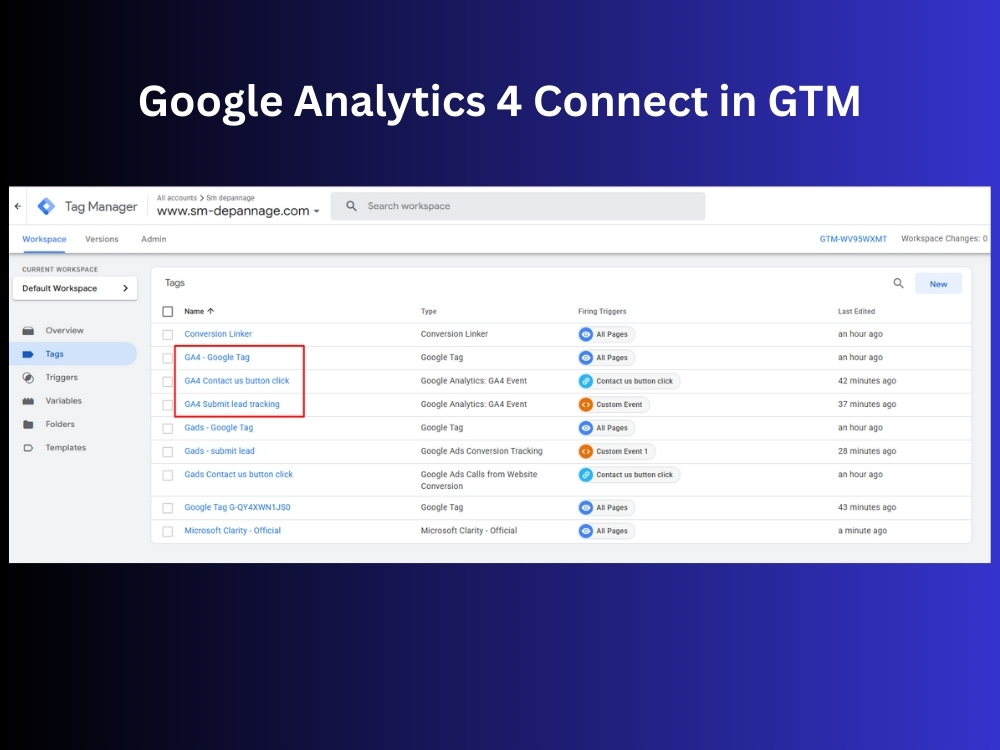Open Overview from the sidebar briefcase icon
Image resolution: width=1000 pixels, height=750 pixels.
click(28, 330)
